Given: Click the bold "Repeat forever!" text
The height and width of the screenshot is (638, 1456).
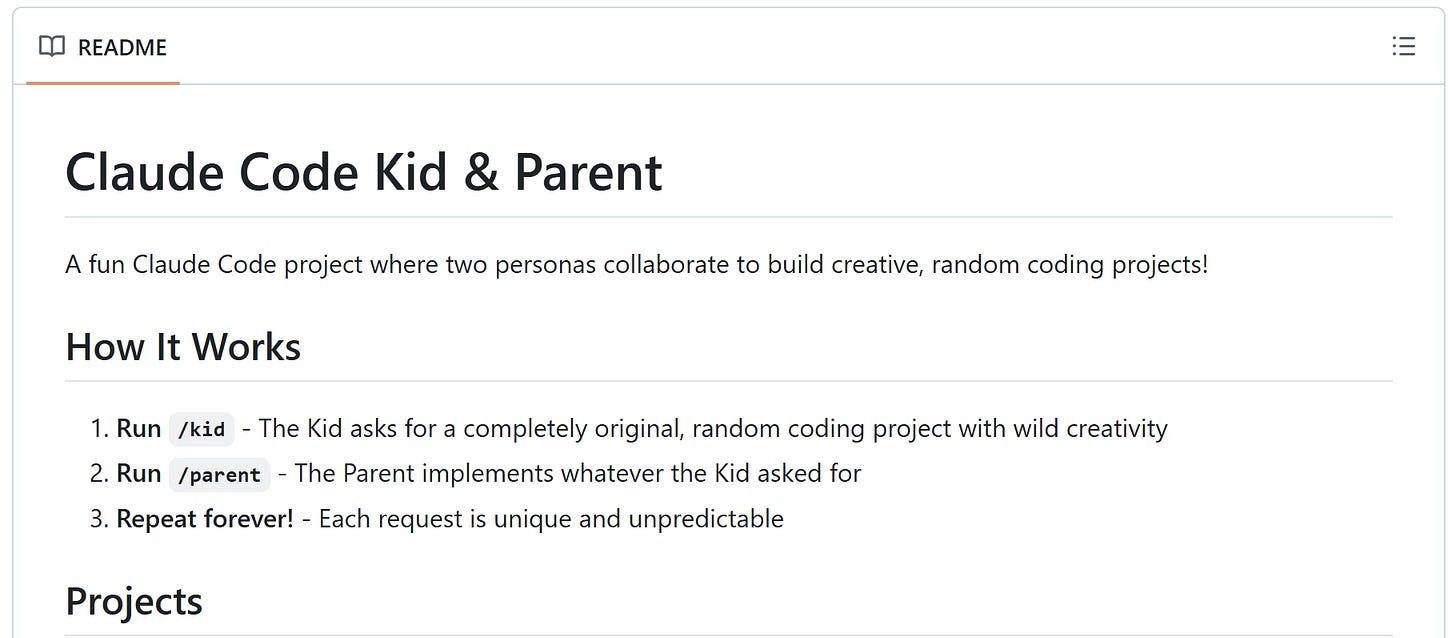Looking at the screenshot, I should [205, 519].
